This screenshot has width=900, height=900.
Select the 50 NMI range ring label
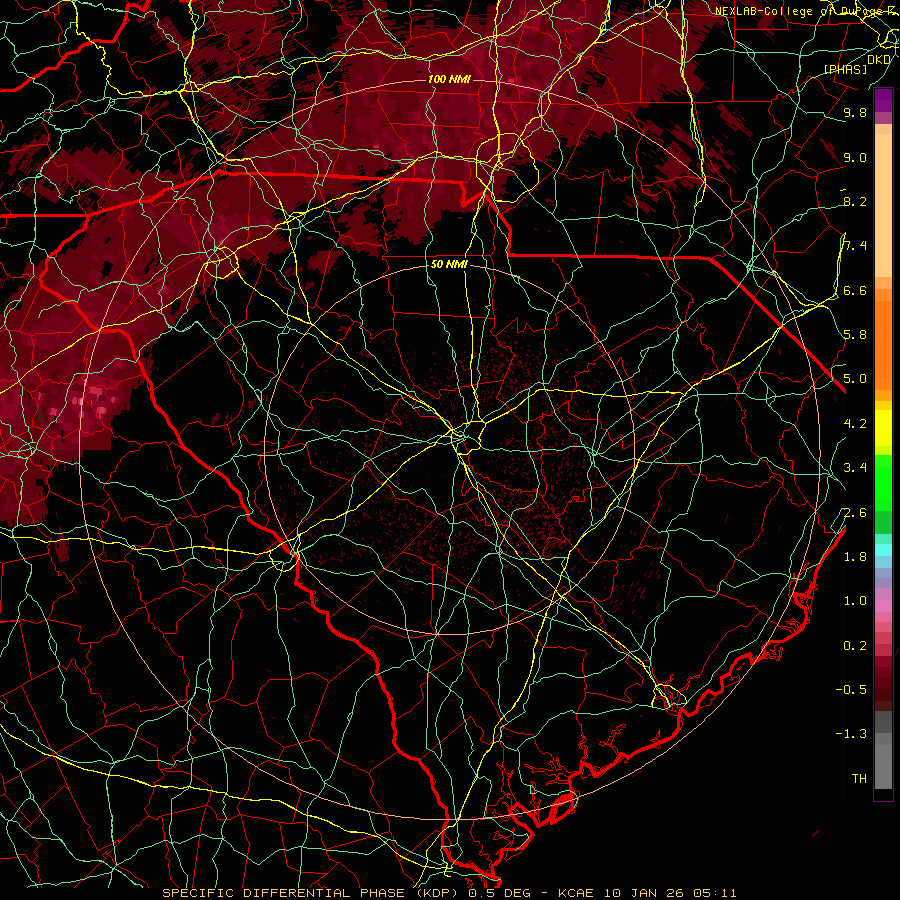coord(449,265)
